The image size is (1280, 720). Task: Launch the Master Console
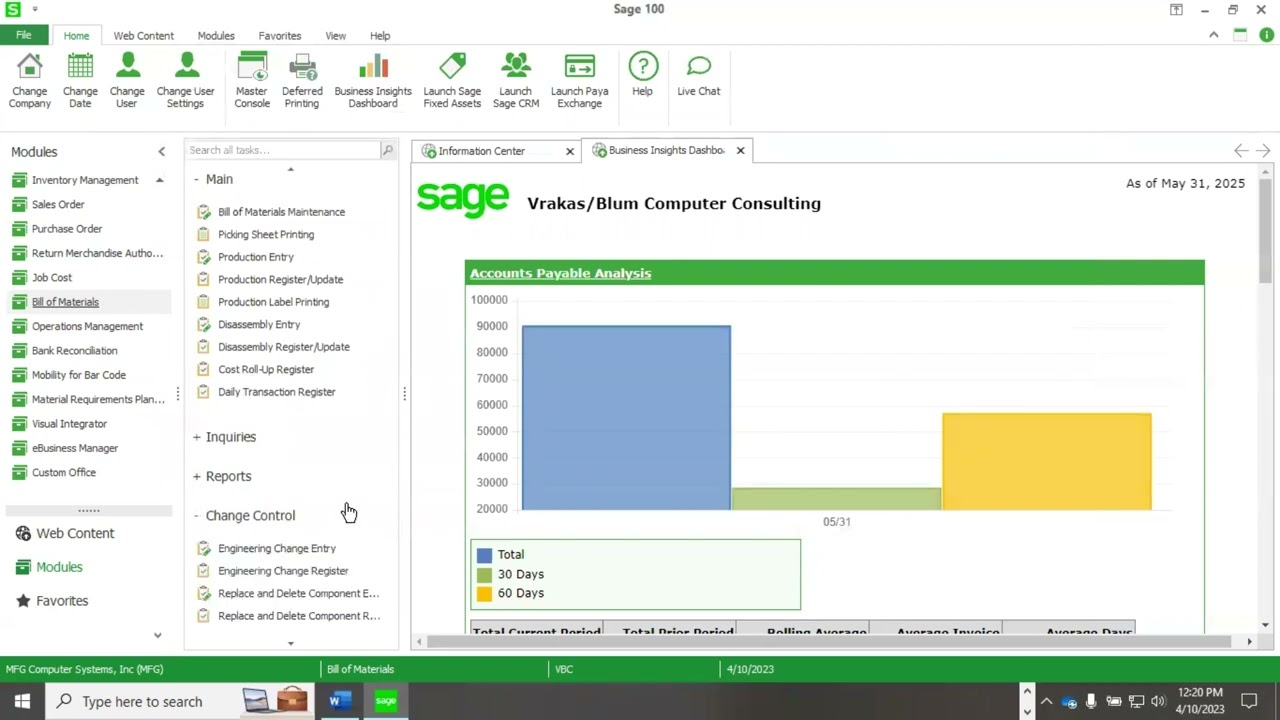[x=252, y=80]
